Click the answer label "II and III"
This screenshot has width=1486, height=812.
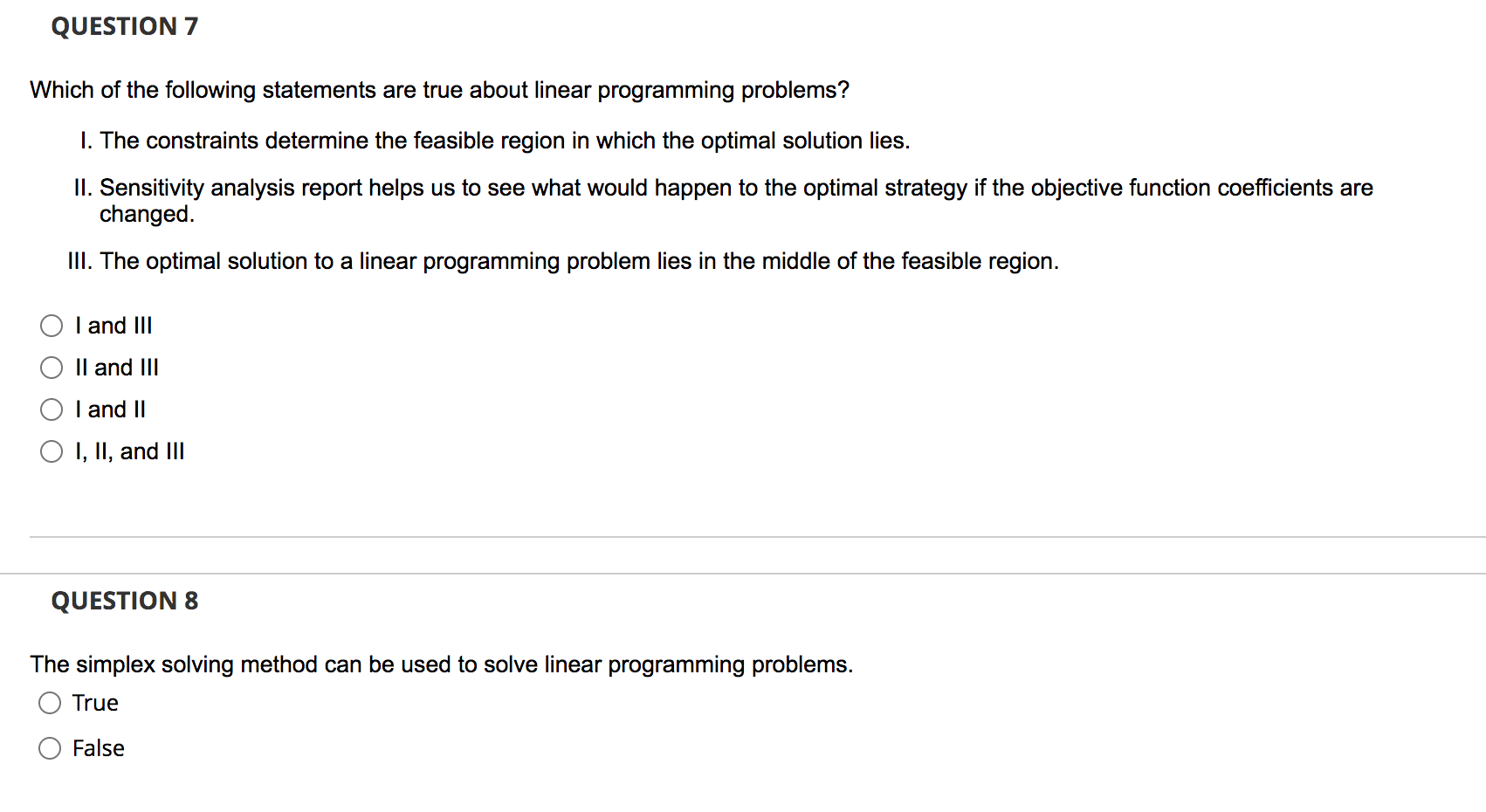point(116,367)
